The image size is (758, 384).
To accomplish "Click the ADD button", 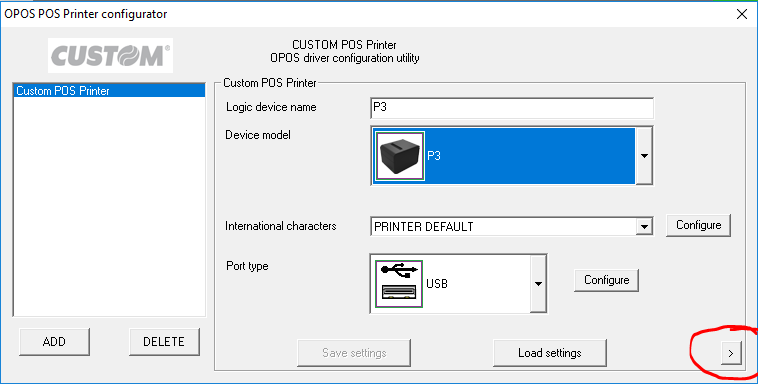I will pos(54,341).
